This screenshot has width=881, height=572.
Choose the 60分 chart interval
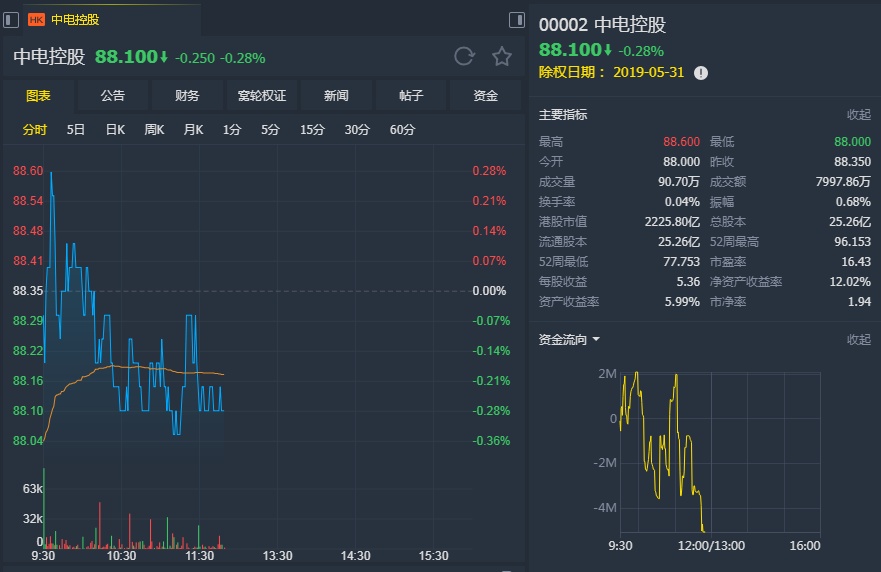(402, 130)
